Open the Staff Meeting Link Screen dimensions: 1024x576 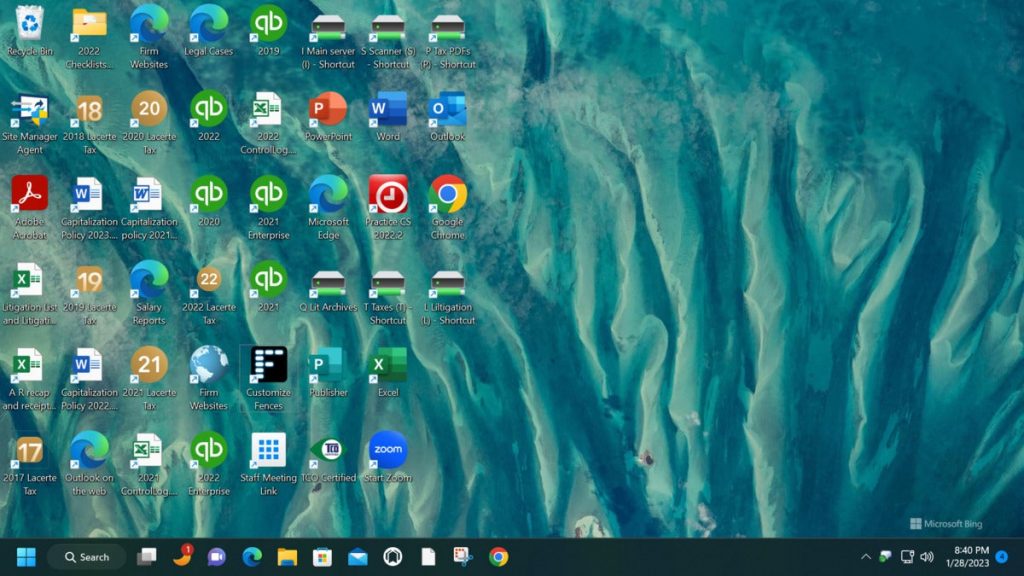267,449
